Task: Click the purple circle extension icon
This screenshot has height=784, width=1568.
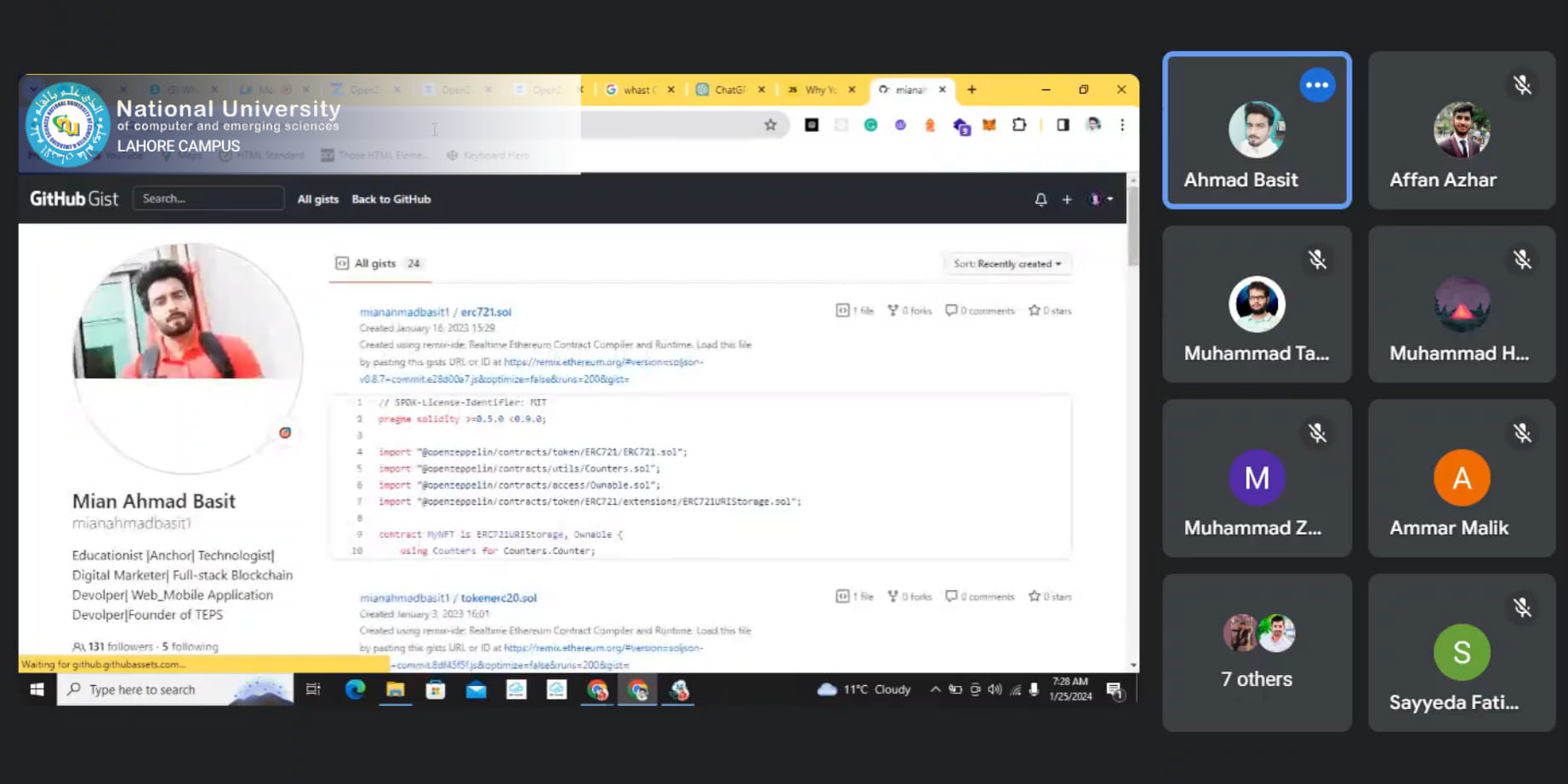Action: 900,125
